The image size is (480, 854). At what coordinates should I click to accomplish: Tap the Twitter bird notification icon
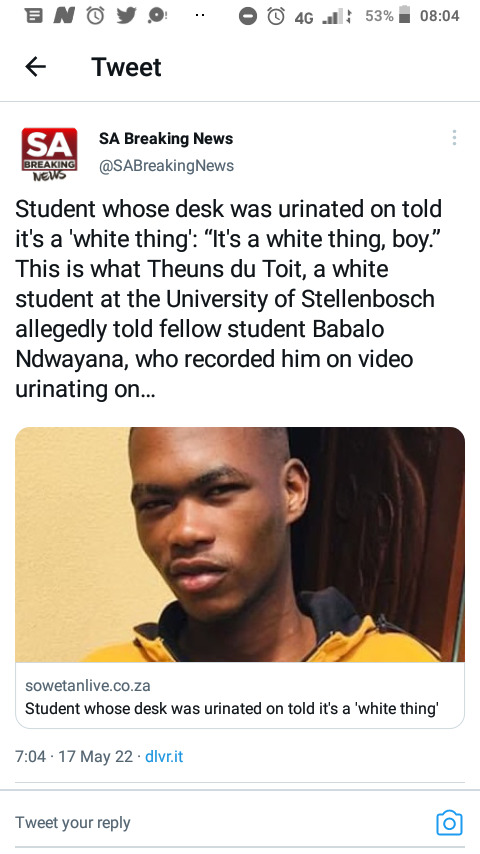click(126, 16)
